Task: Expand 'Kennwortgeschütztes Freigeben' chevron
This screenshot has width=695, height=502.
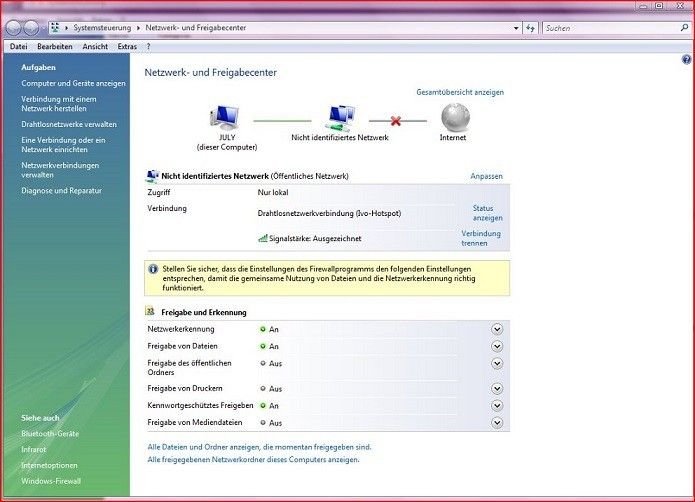Action: click(497, 405)
